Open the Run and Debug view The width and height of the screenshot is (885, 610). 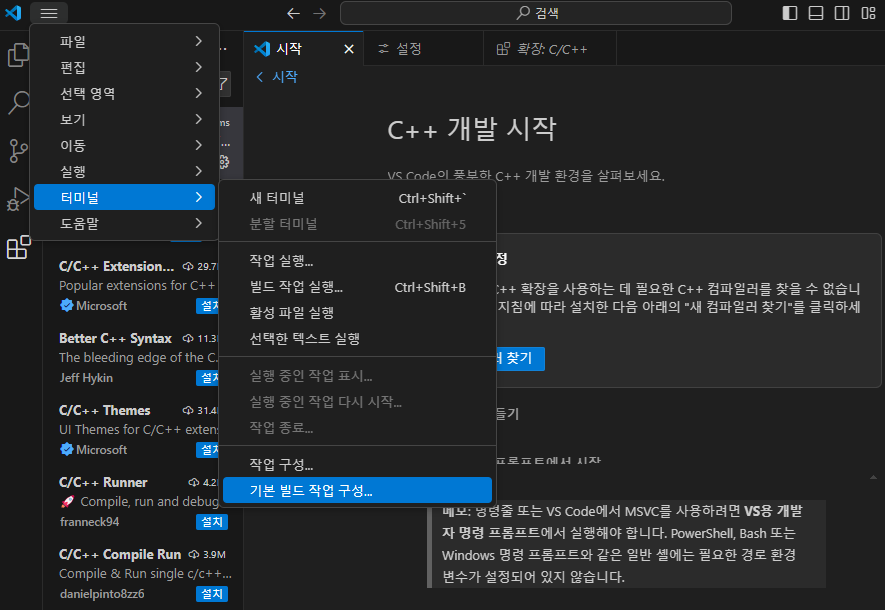[x=16, y=198]
